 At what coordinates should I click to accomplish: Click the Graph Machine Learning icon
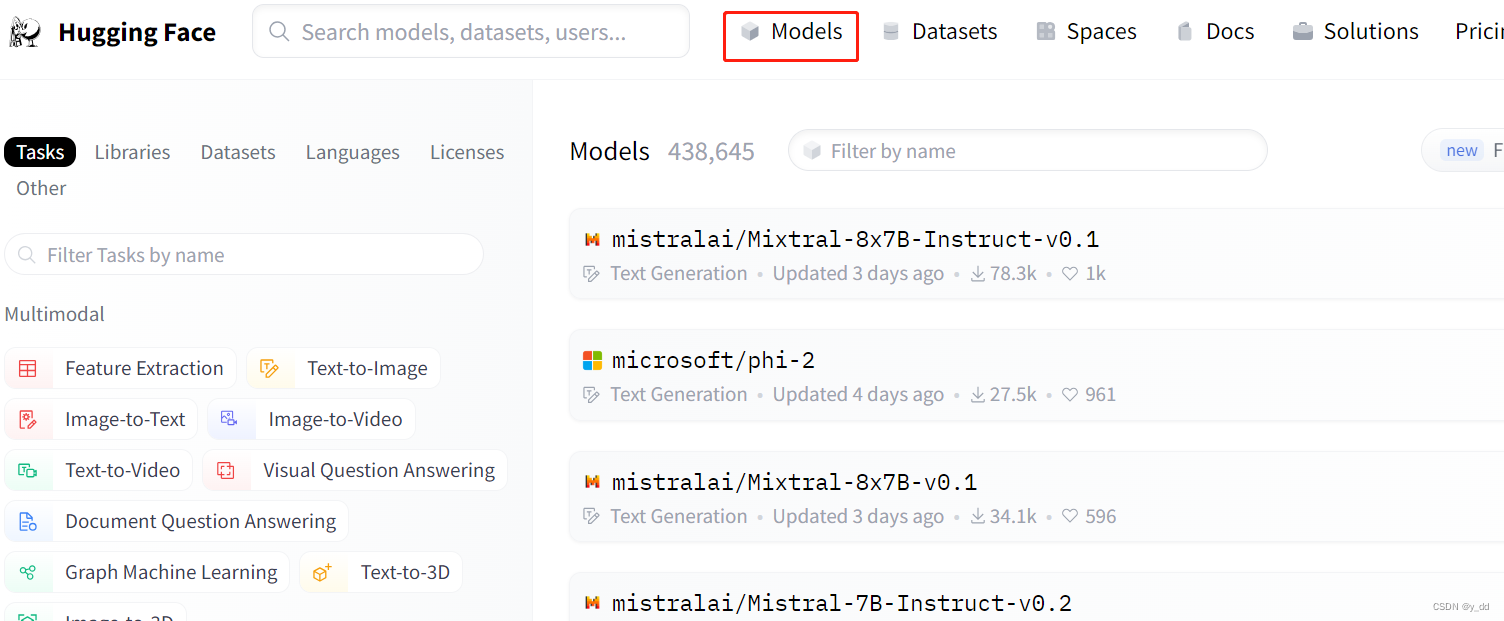[x=28, y=573]
